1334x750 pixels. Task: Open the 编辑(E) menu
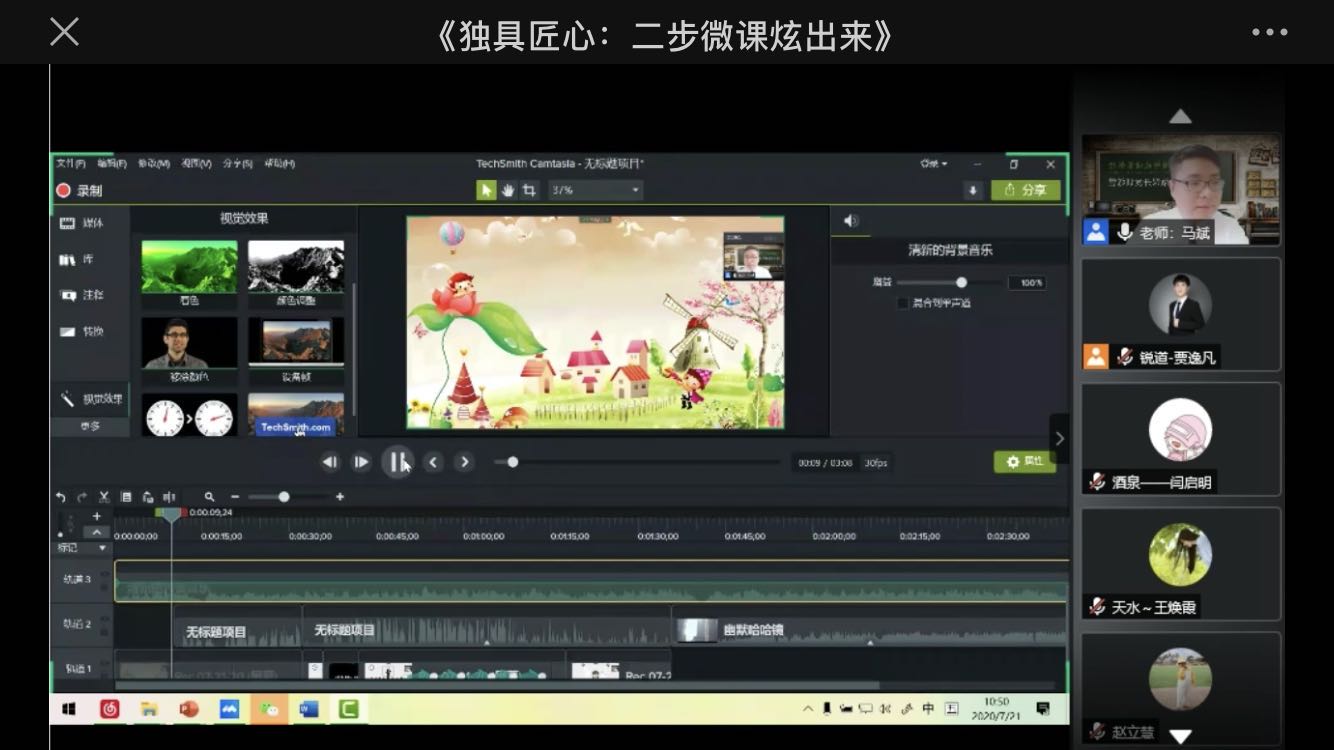point(111,164)
